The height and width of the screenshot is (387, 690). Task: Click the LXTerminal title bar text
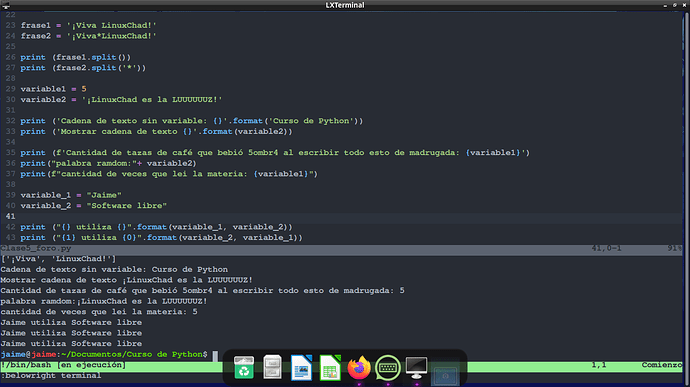(345, 5)
